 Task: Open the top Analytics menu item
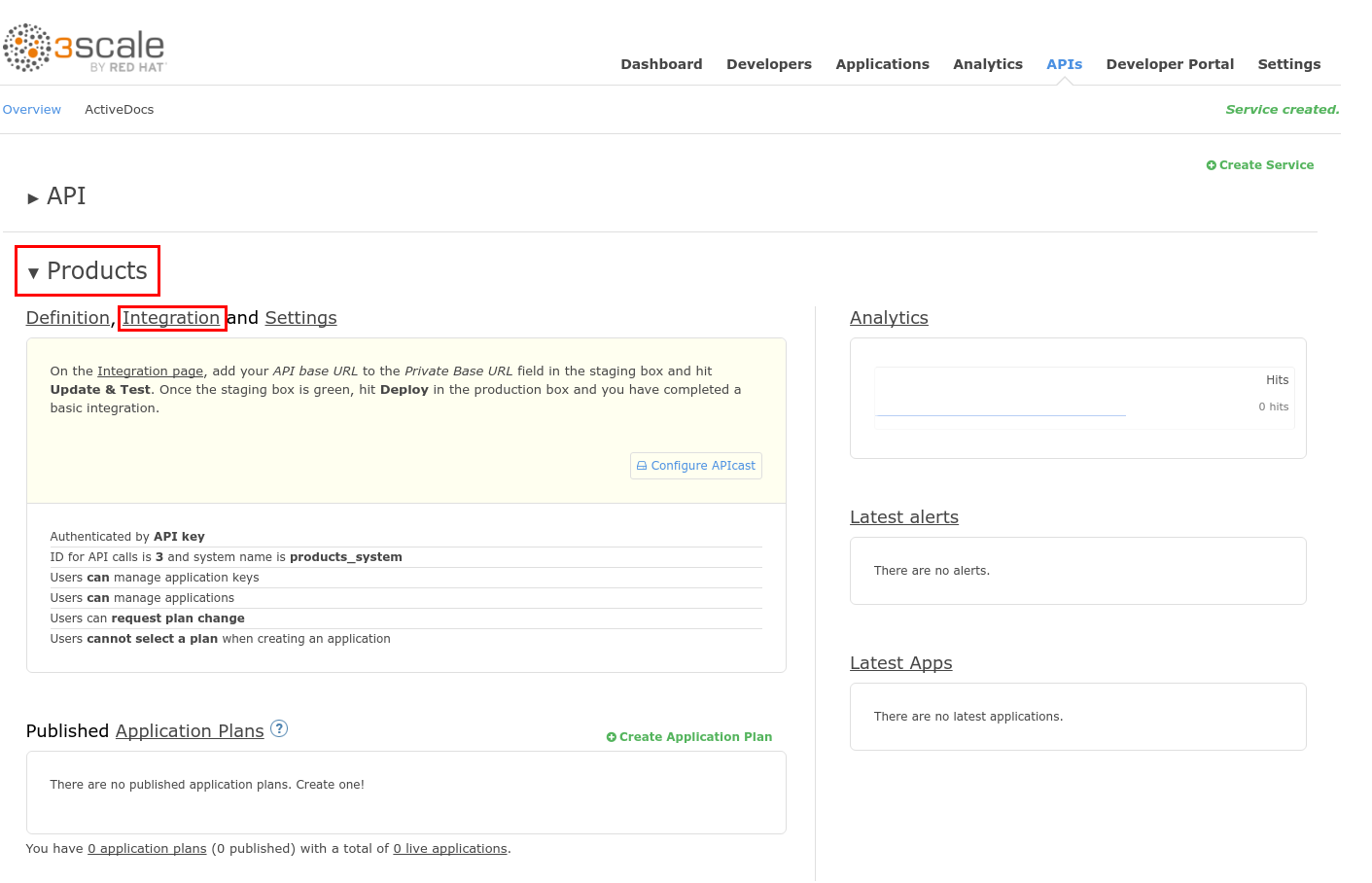point(987,64)
